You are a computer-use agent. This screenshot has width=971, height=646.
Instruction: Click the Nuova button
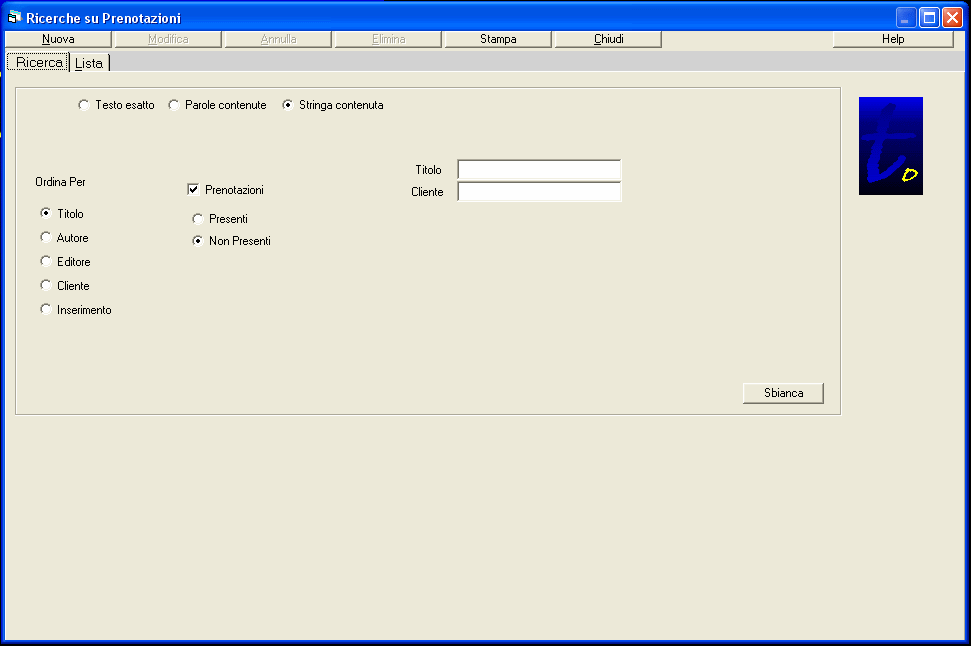tap(58, 39)
